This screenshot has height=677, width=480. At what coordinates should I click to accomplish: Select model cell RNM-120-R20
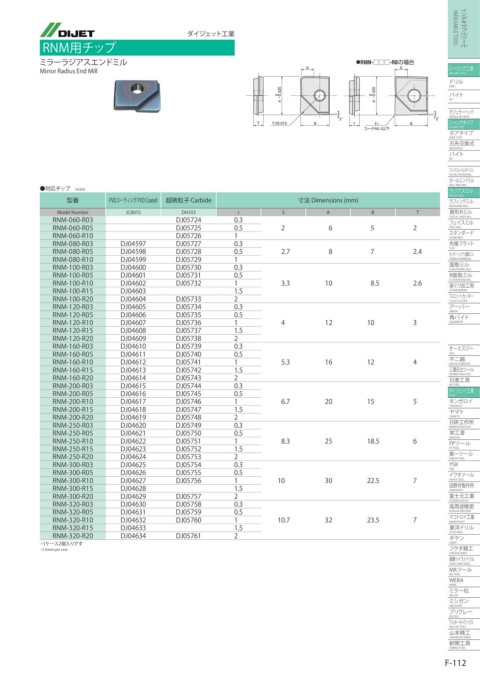tap(73, 338)
